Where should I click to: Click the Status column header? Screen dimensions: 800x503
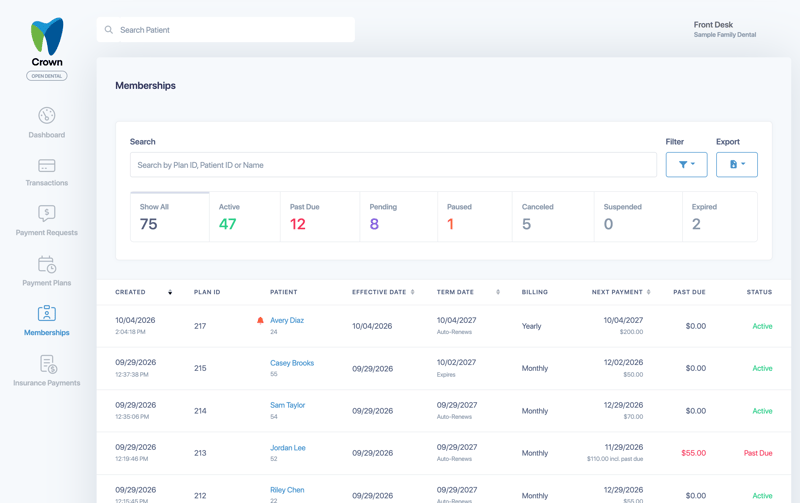(x=759, y=292)
